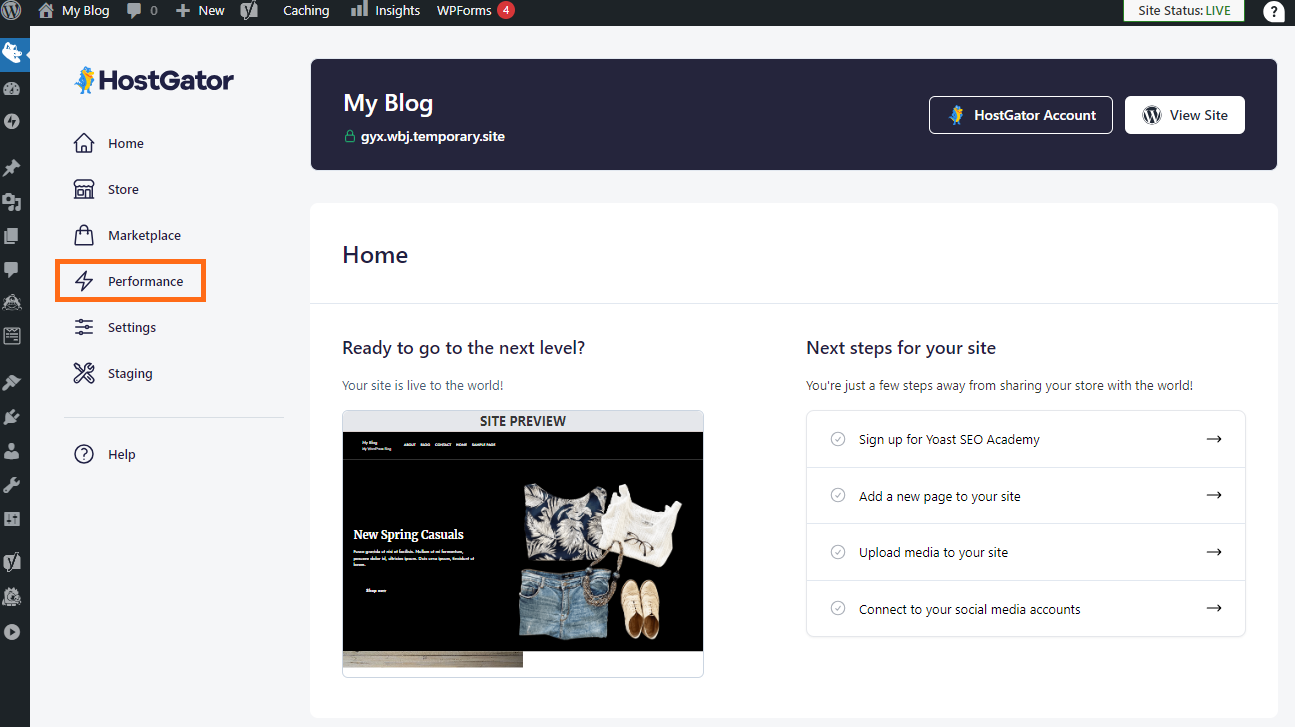
Task: Open Plugins plug icon in sidebar
Action: click(12, 417)
